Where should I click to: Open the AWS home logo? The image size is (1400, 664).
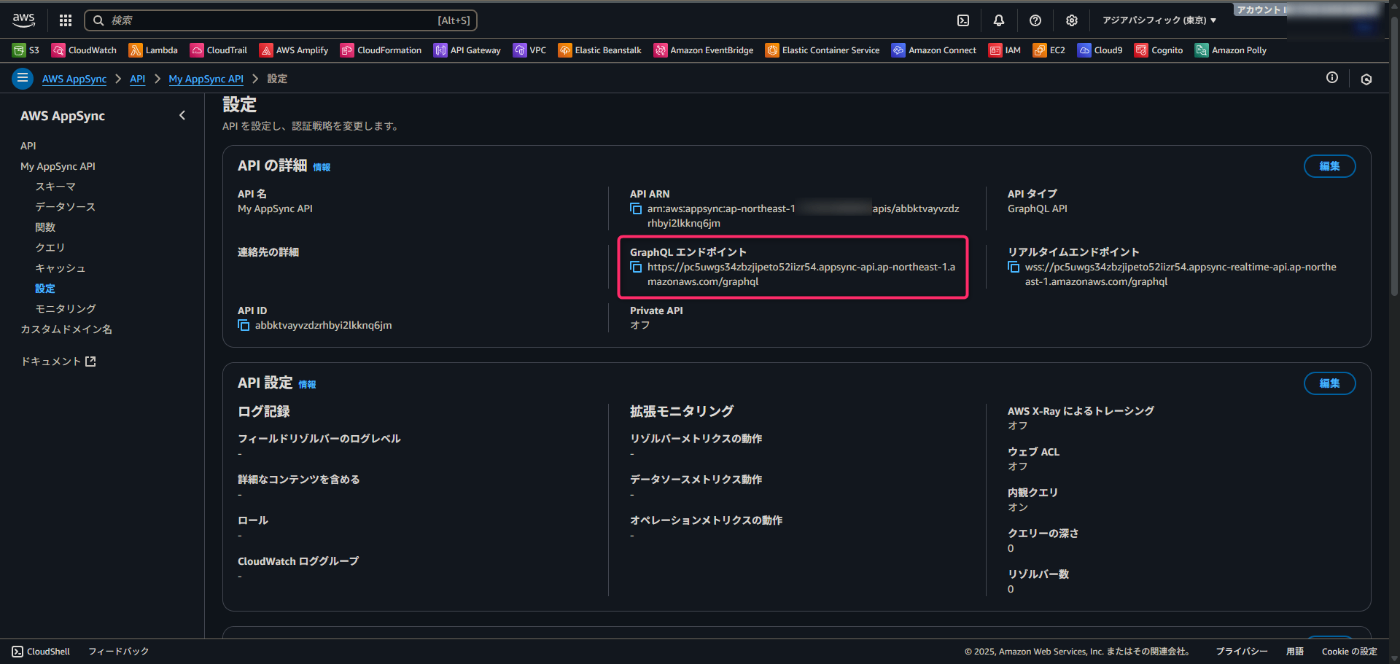tap(24, 20)
